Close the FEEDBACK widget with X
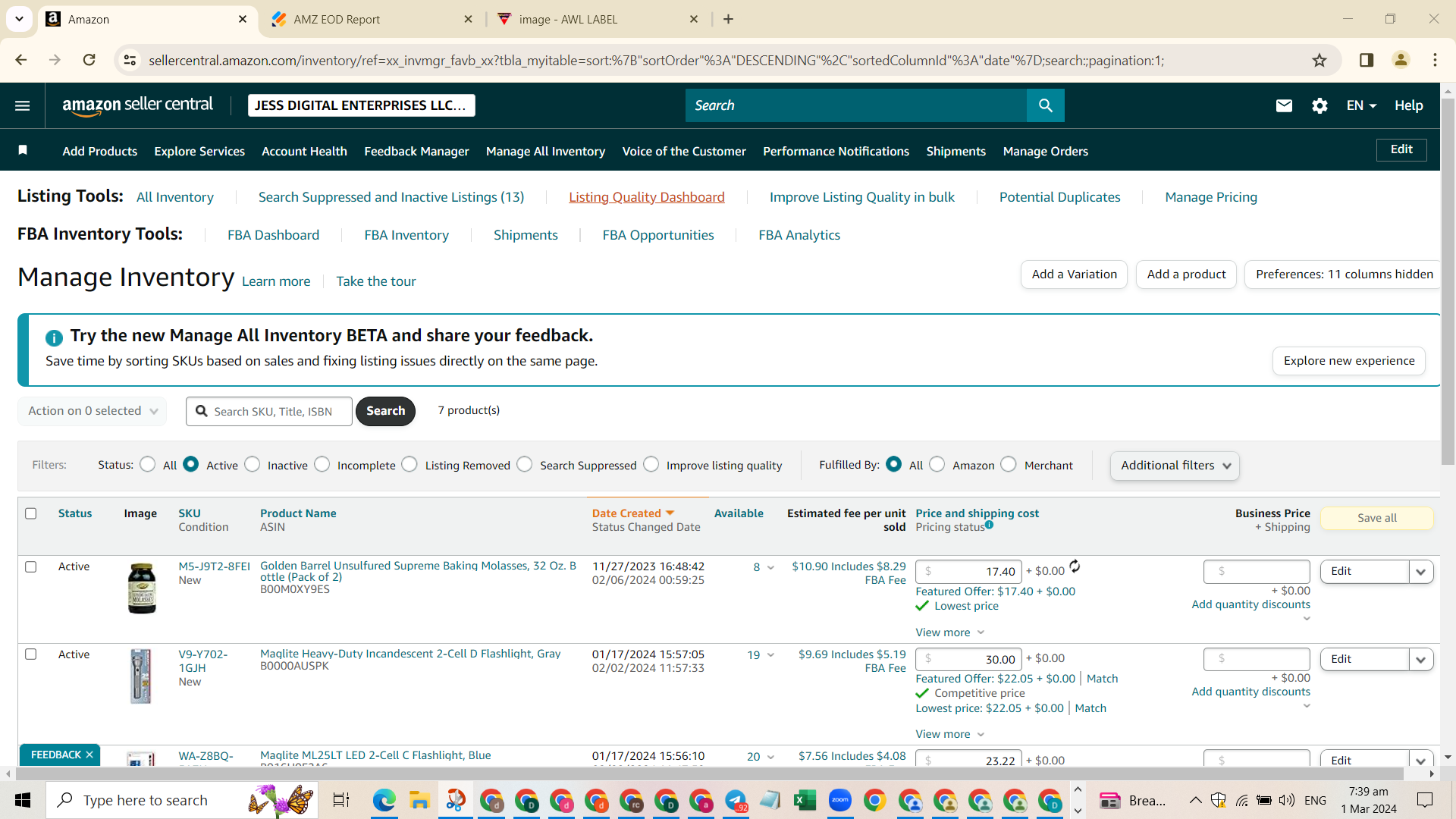 pos(89,755)
